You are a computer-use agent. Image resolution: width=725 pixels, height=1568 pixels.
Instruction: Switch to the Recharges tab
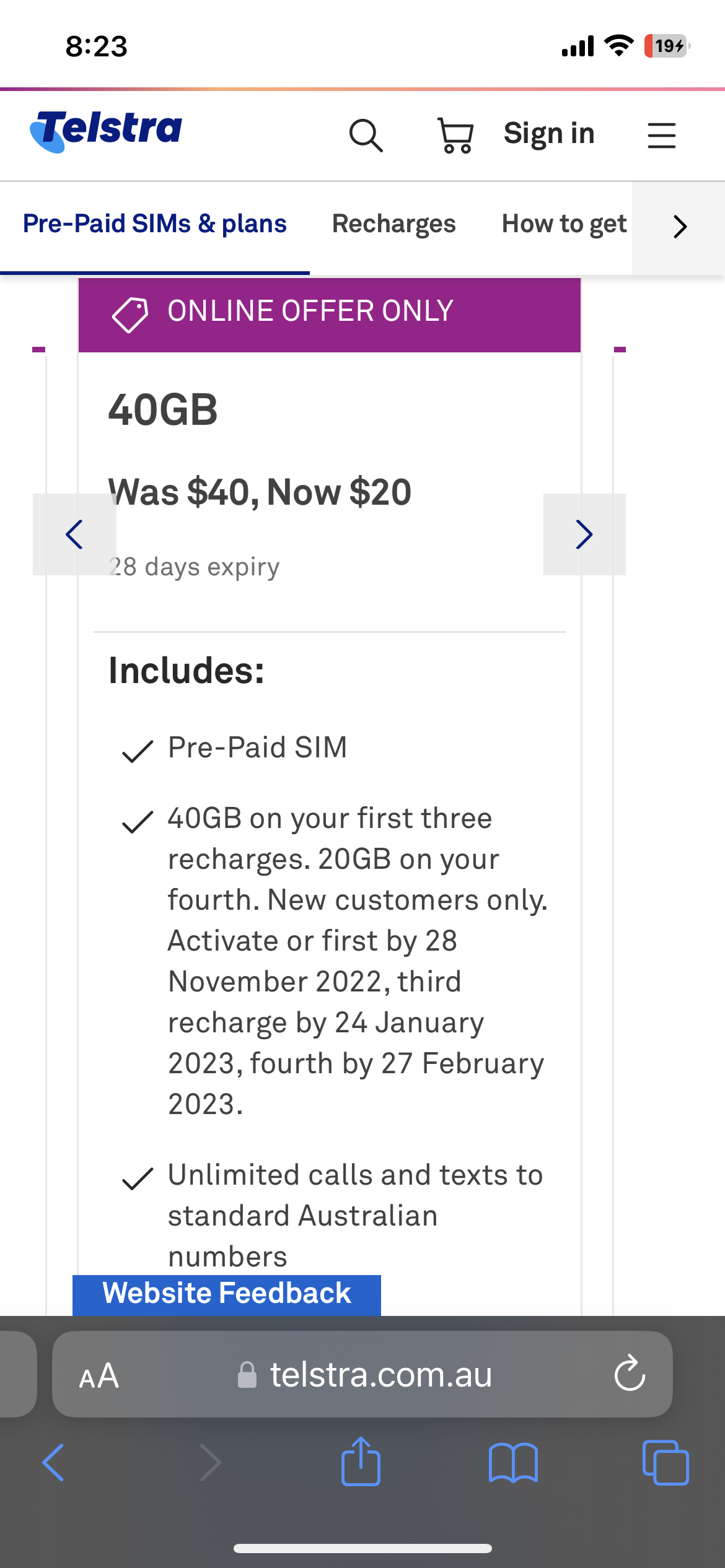click(393, 224)
